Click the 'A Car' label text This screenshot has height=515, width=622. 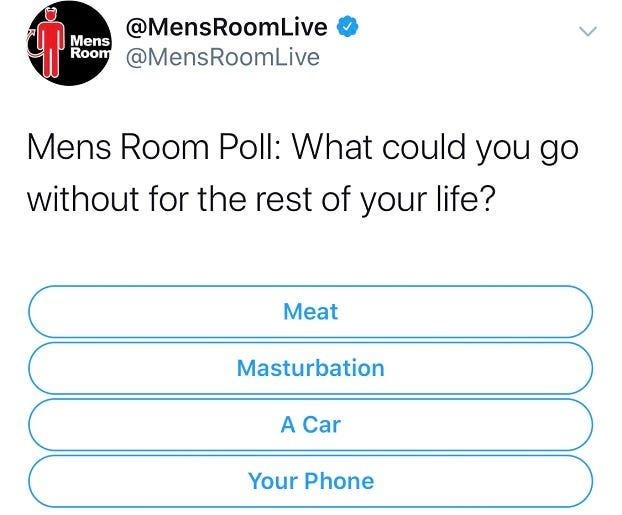(x=311, y=425)
